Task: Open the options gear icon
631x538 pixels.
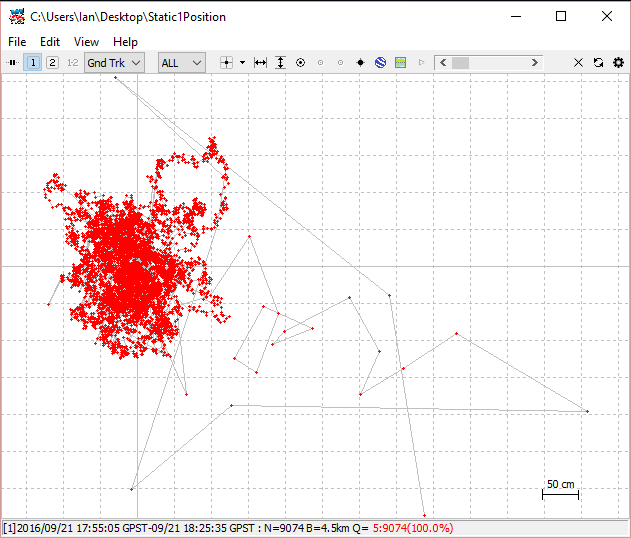Action: tap(619, 63)
